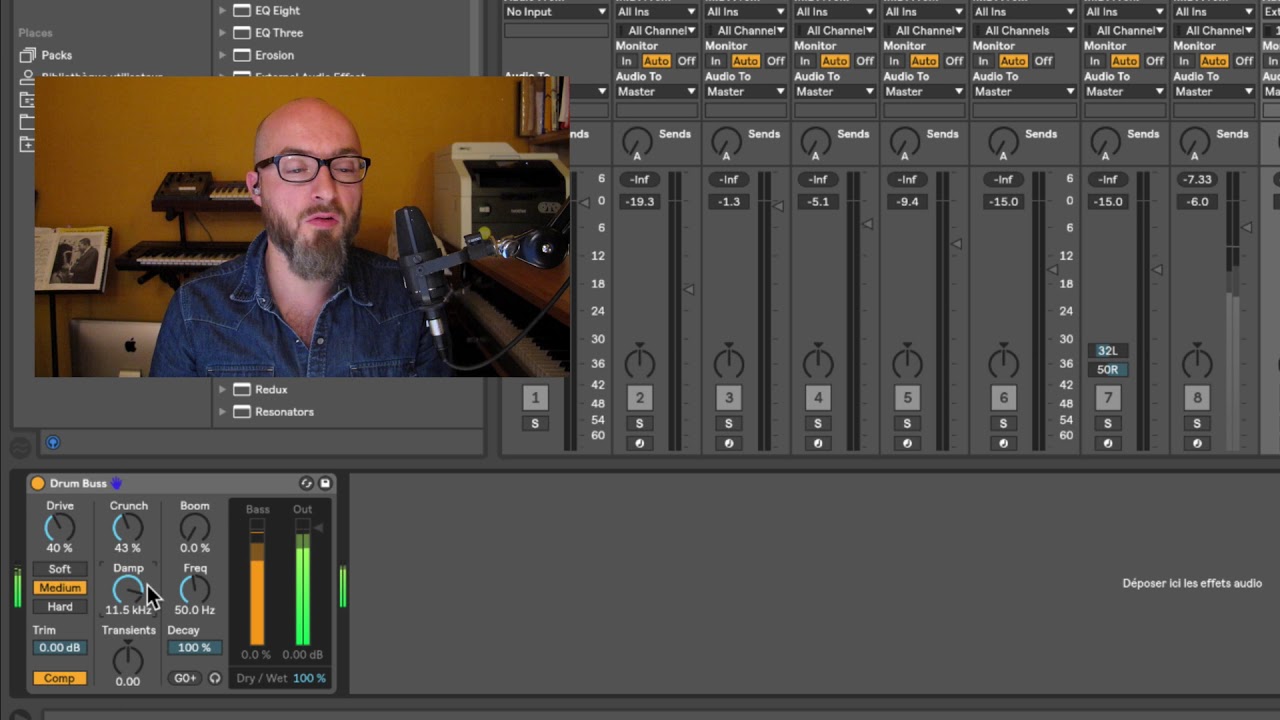Expand the EQ Eight browser entry
The image size is (1280, 720).
coord(222,11)
